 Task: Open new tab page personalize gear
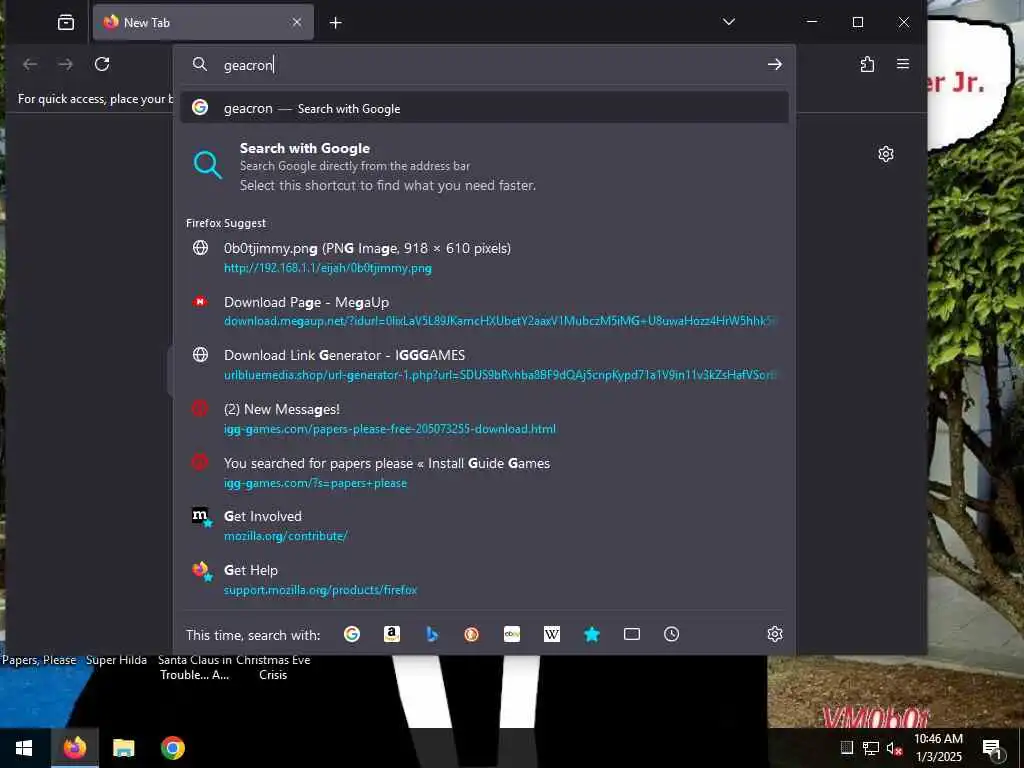coord(886,154)
